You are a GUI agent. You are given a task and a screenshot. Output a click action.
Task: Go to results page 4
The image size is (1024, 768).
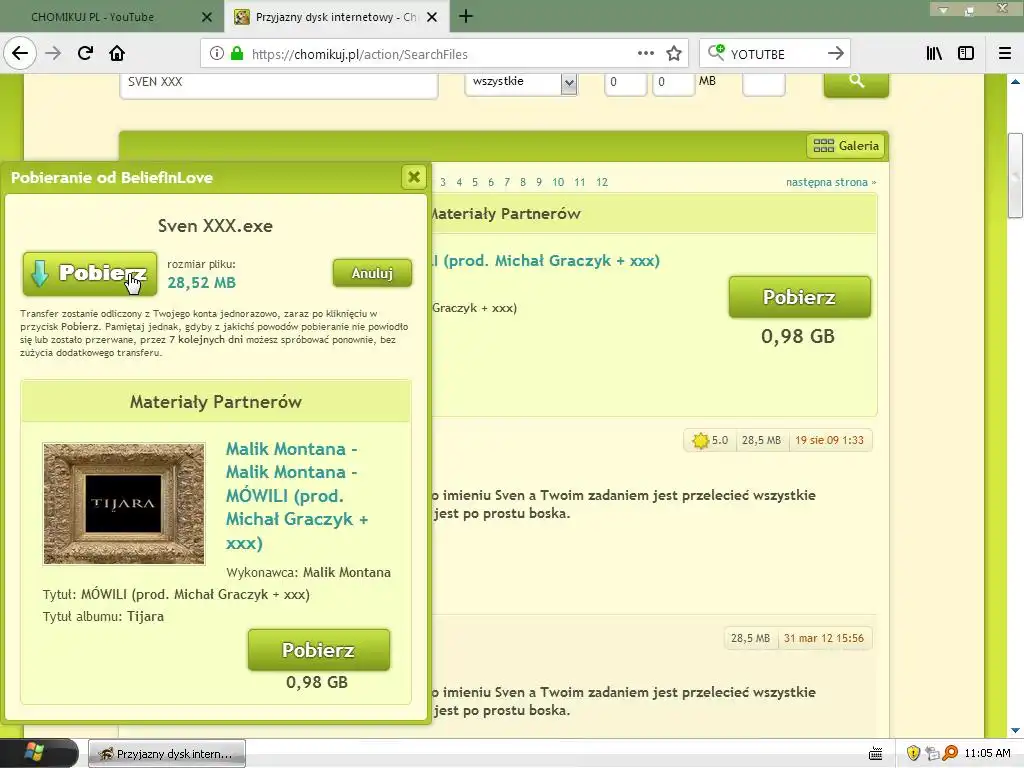(x=459, y=182)
